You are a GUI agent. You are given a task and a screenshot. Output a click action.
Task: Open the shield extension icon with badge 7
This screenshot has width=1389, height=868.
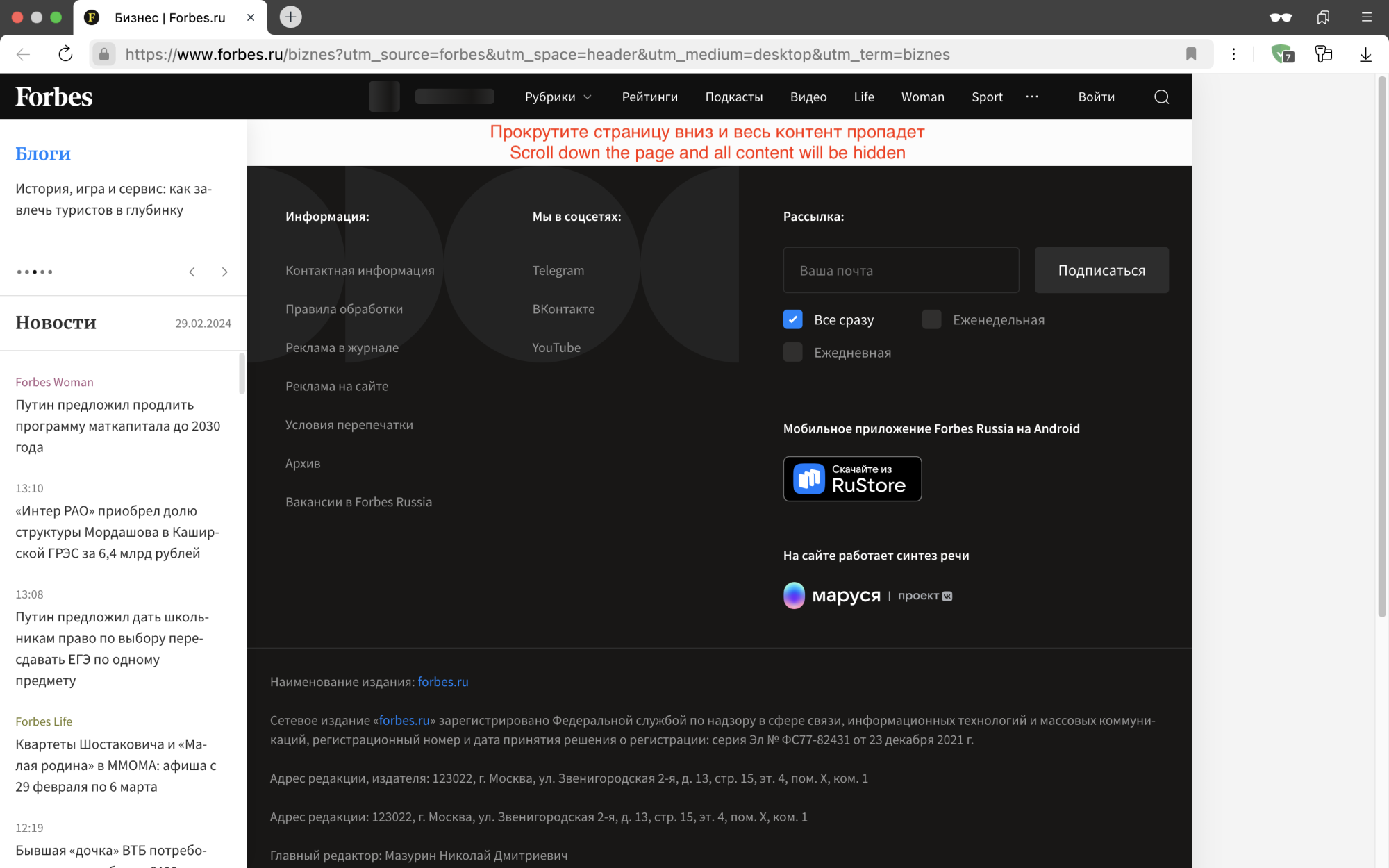tap(1282, 54)
